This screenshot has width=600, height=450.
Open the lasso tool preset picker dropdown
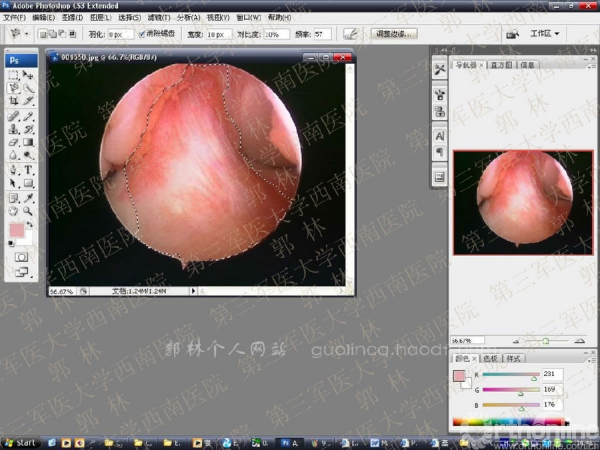click(27, 33)
